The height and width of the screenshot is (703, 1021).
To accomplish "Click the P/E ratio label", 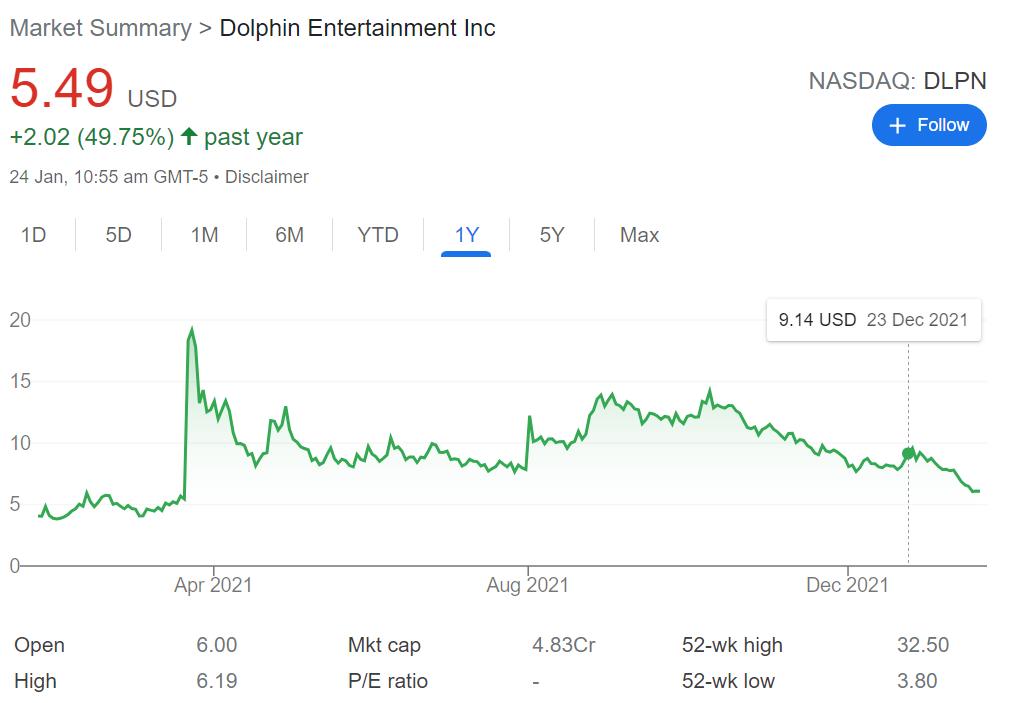I will pyautogui.click(x=388, y=681).
